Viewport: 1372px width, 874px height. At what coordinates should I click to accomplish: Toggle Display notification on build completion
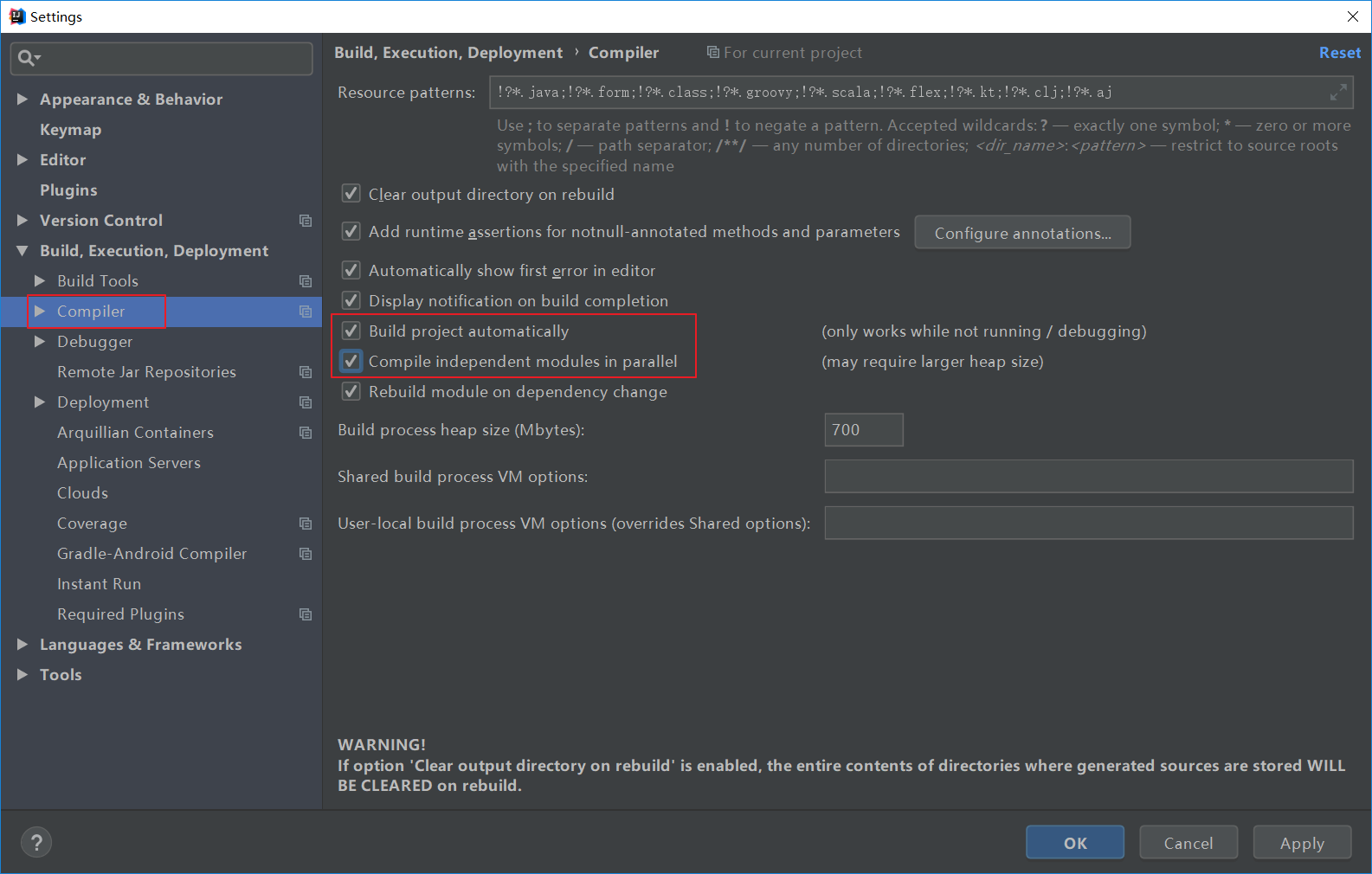[351, 300]
